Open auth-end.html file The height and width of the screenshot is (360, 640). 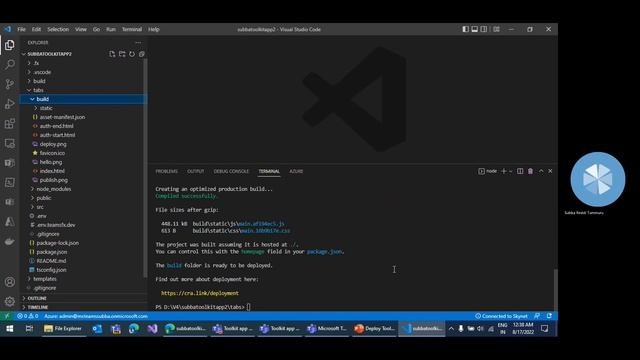tap(83, 126)
